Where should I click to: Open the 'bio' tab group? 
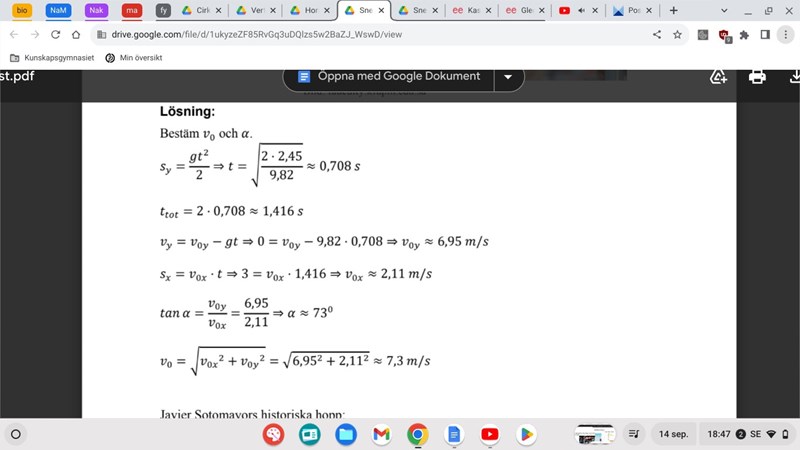(x=22, y=10)
